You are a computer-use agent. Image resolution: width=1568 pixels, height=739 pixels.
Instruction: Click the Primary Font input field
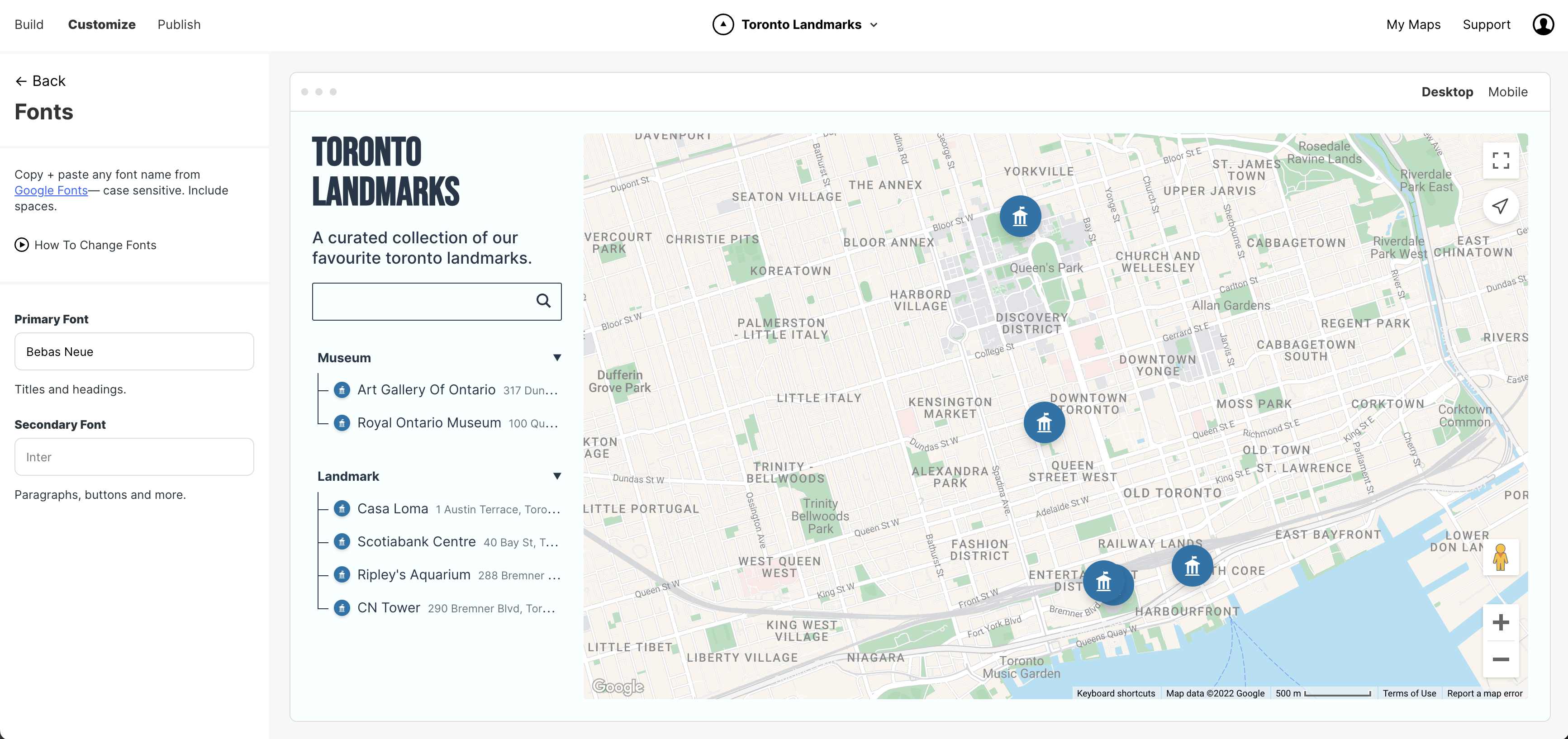click(134, 351)
